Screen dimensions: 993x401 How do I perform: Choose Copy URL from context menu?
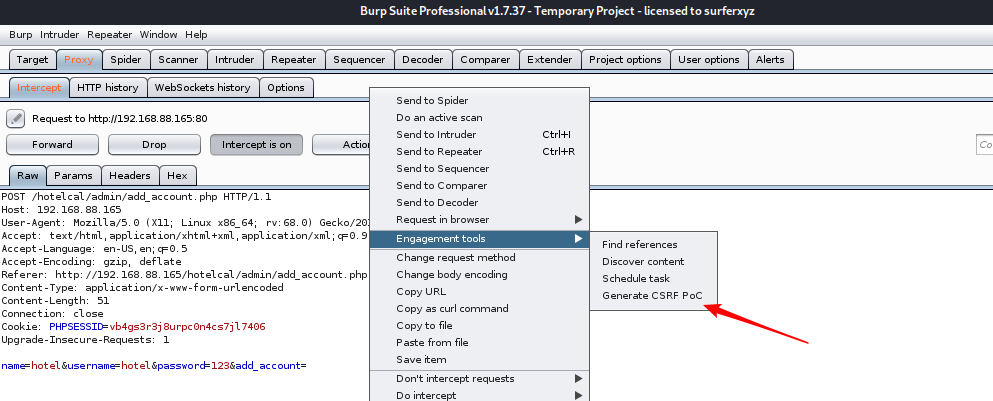pyautogui.click(x=479, y=291)
